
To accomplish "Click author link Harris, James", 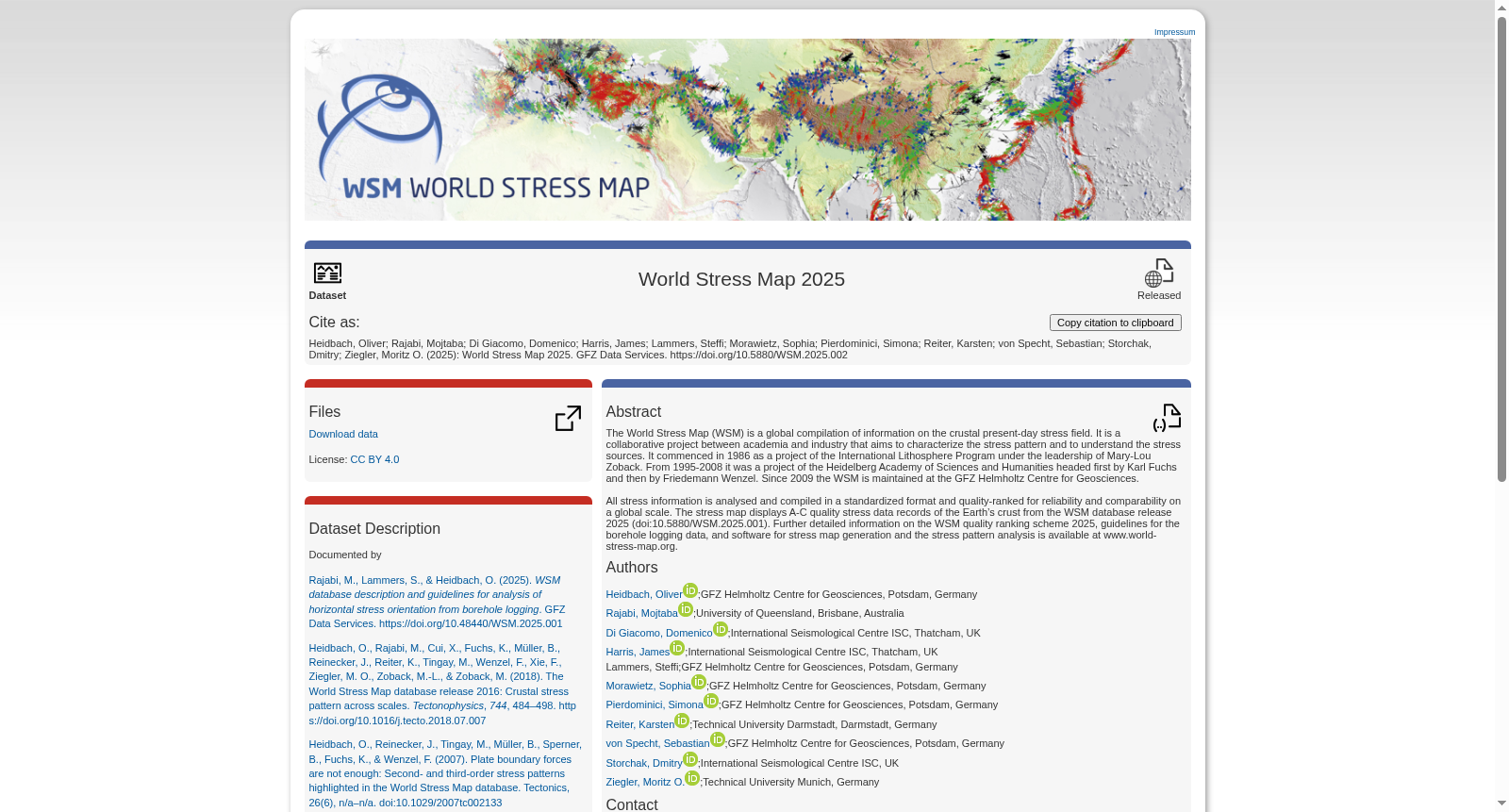I will (x=638, y=652).
